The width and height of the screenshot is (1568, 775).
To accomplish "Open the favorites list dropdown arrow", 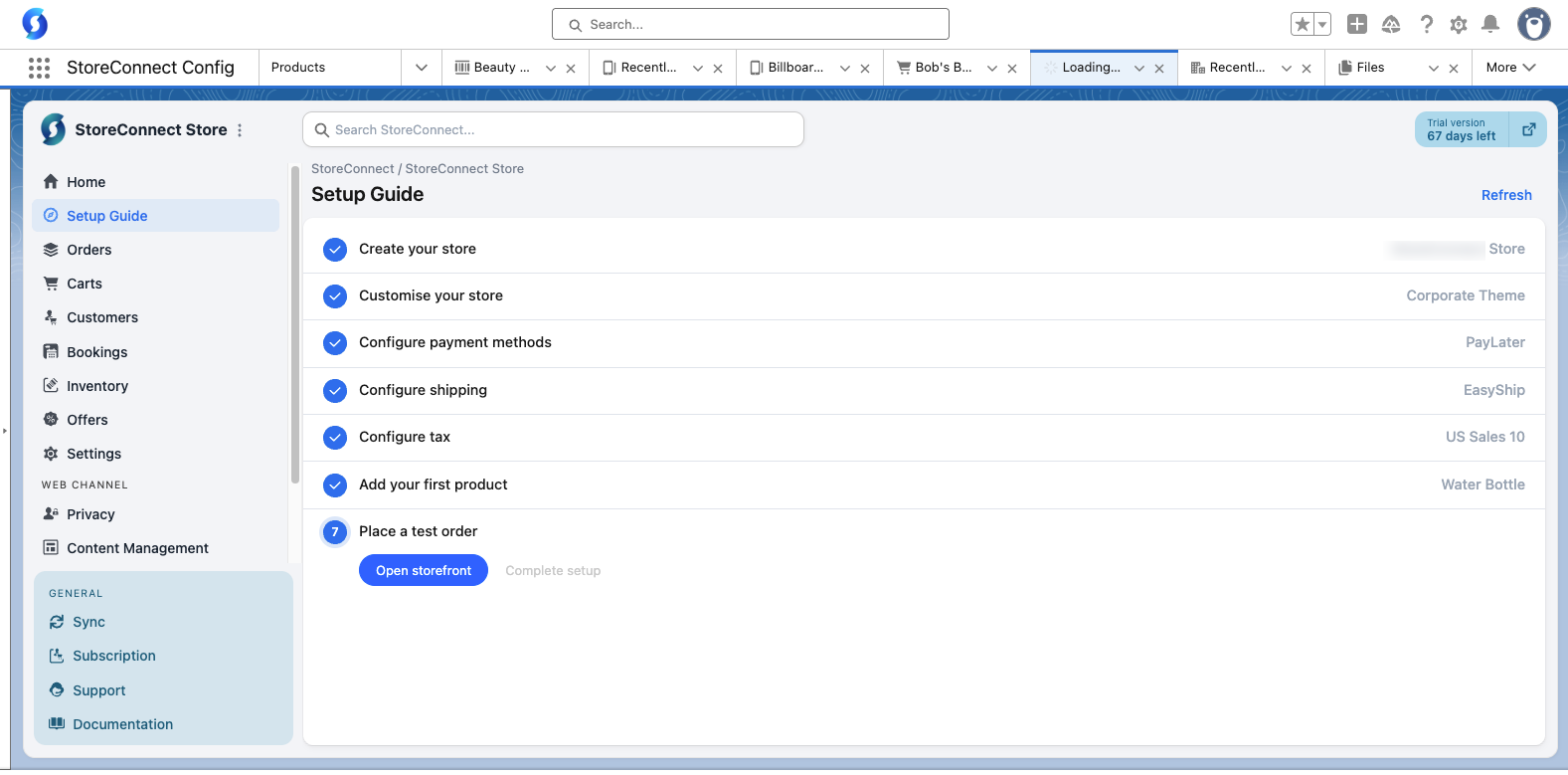I will click(x=1322, y=25).
